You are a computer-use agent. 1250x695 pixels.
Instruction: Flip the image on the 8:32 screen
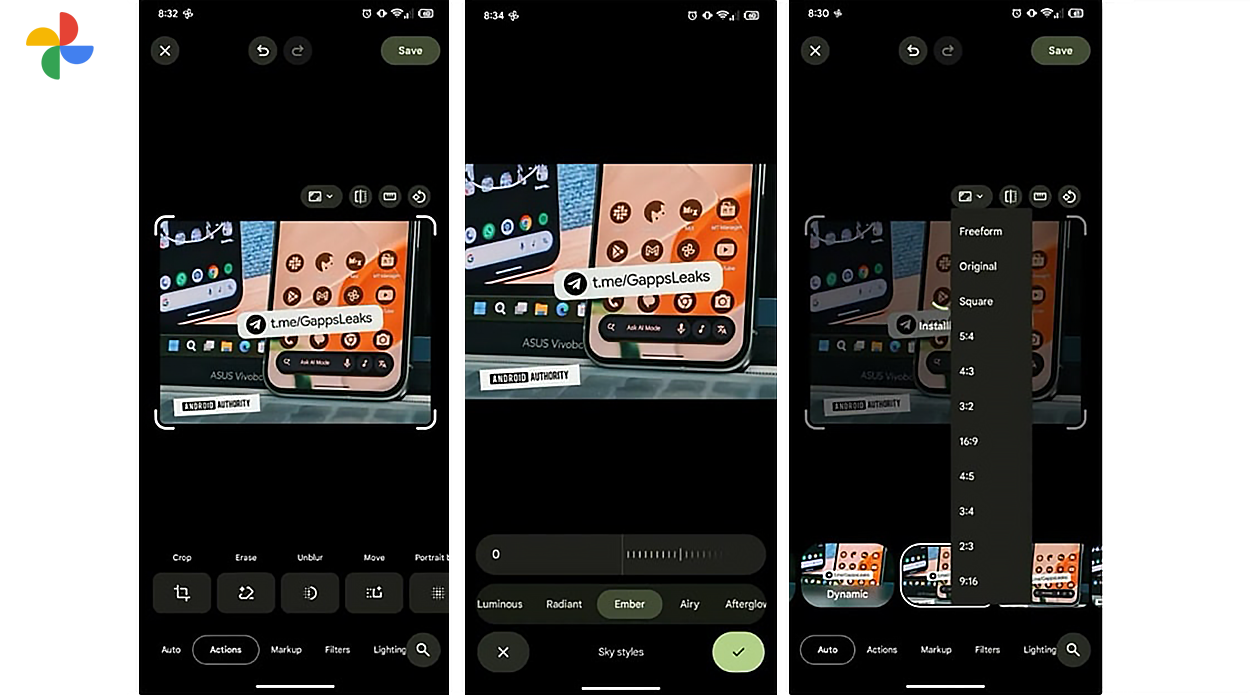click(x=360, y=197)
